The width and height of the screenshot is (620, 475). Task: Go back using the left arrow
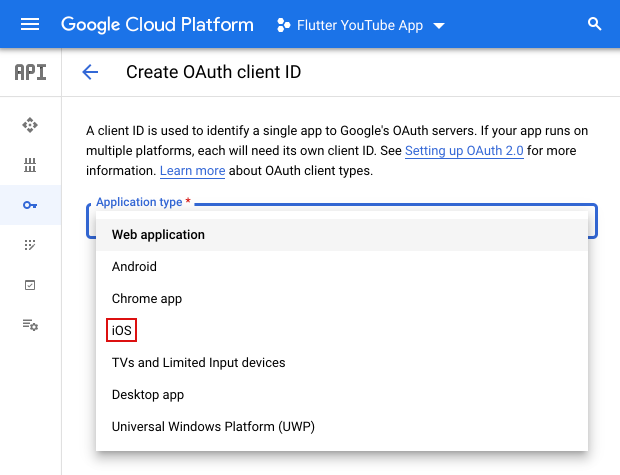pyautogui.click(x=90, y=72)
